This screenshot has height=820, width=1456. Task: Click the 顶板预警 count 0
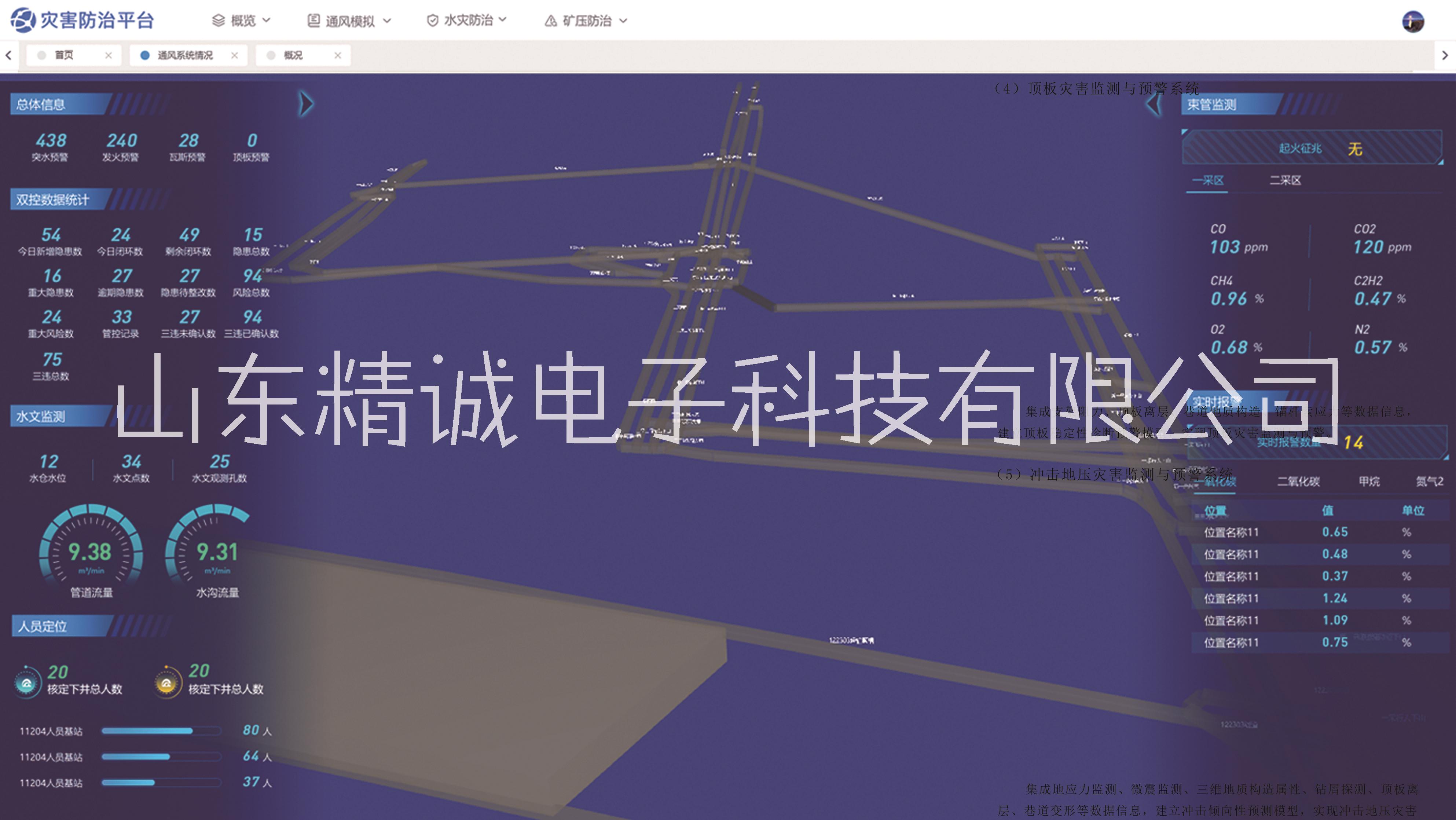[252, 140]
